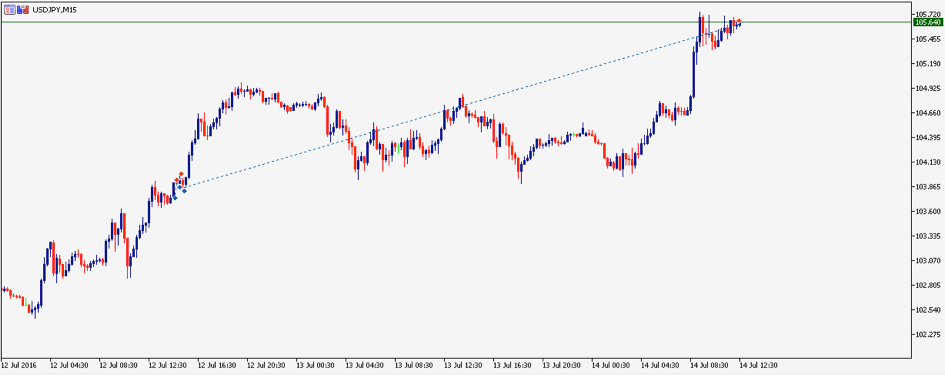
Task: Click the 104.660 price axis label
Action: pyautogui.click(x=928, y=113)
